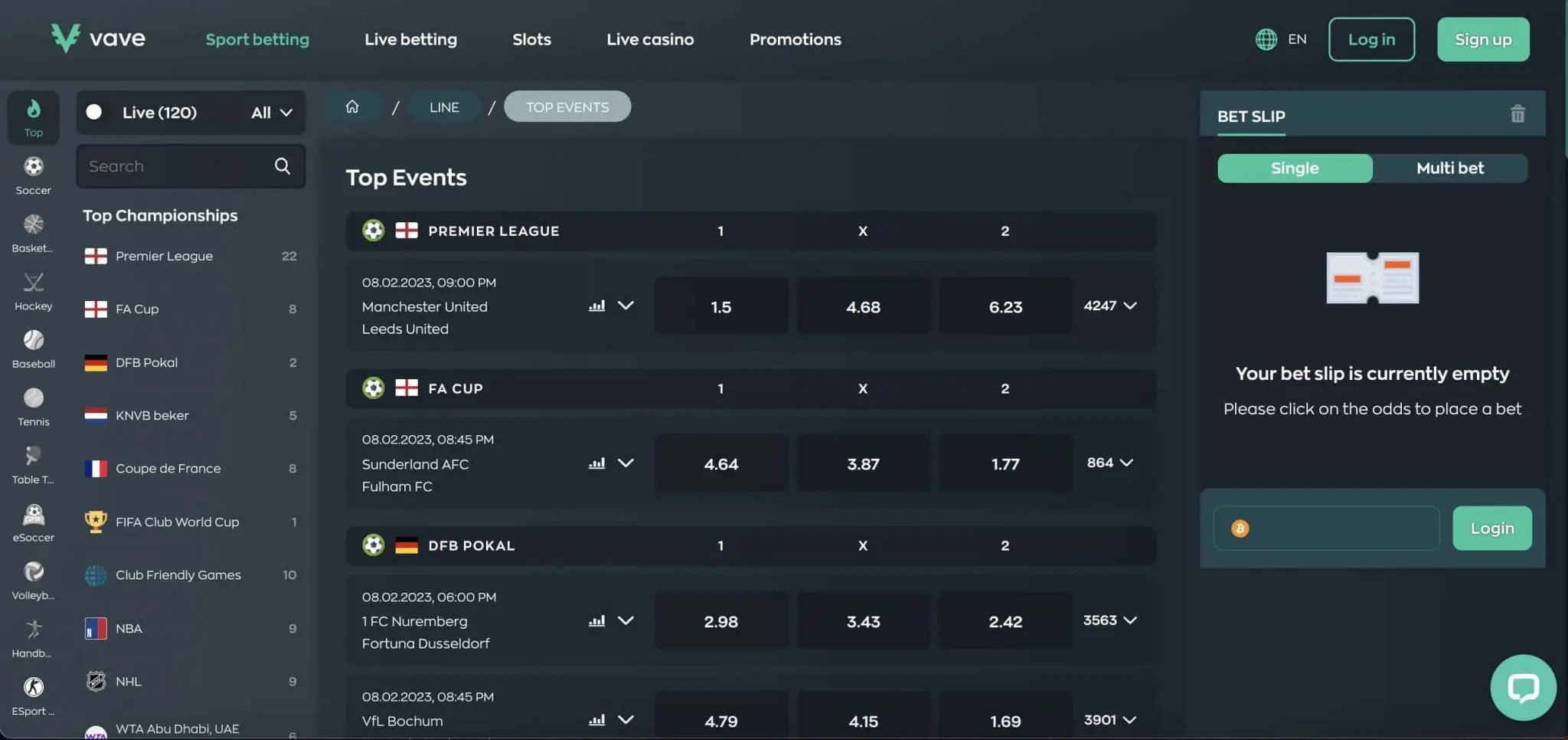Open the Live casino tab

tap(650, 39)
